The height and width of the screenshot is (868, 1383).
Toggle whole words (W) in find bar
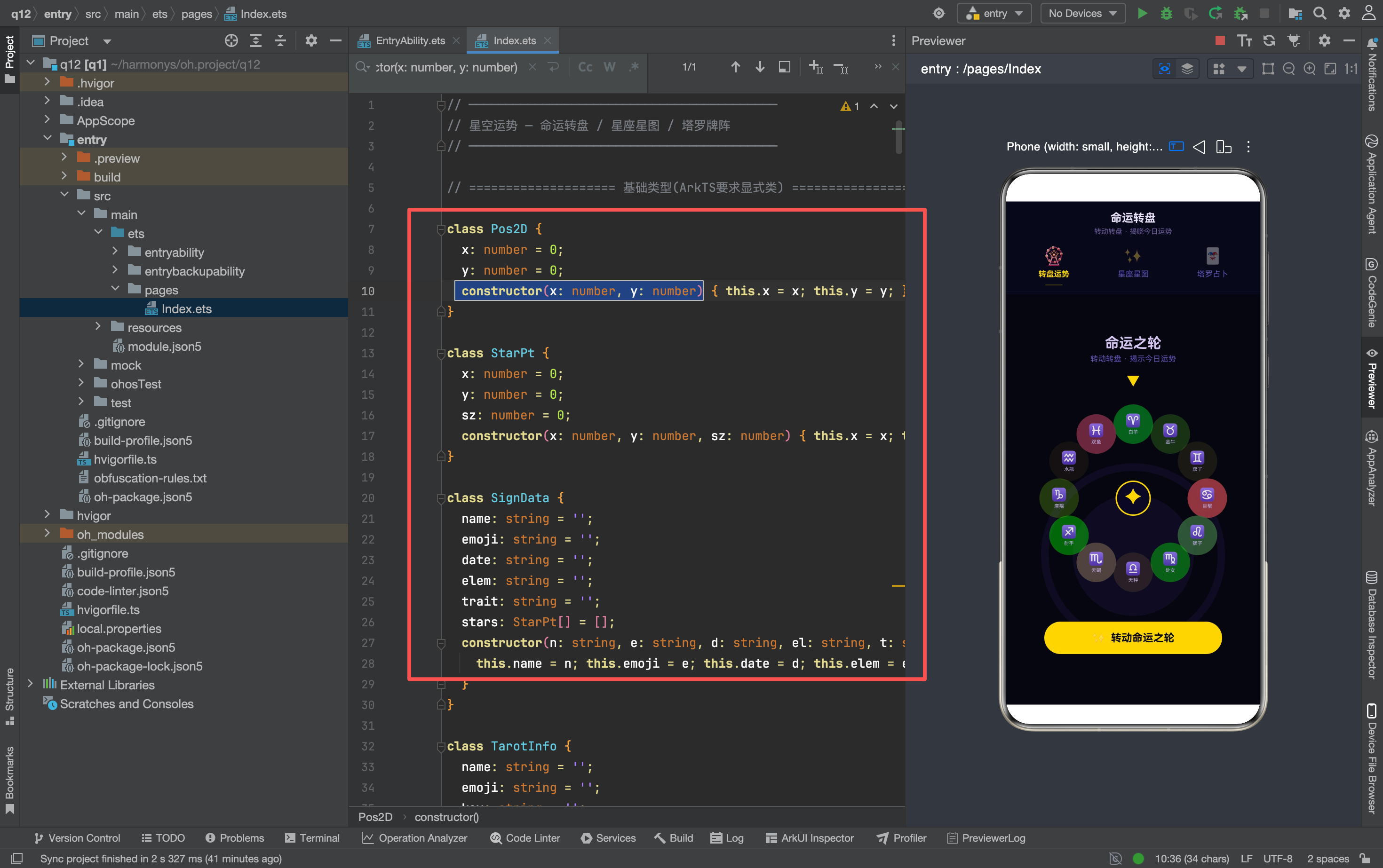click(x=609, y=67)
